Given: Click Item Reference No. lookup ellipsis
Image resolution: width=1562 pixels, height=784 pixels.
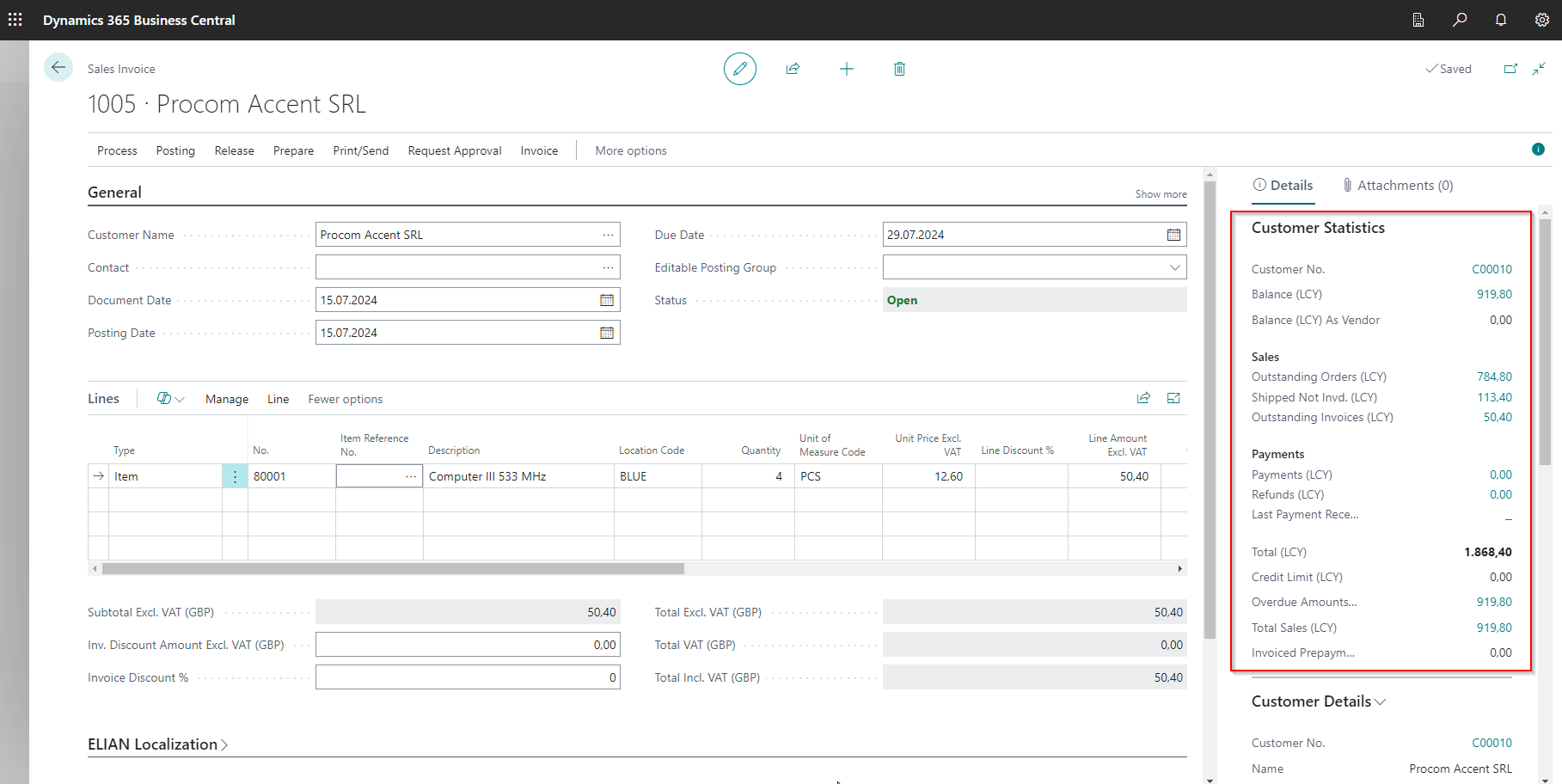Looking at the screenshot, I should point(411,476).
